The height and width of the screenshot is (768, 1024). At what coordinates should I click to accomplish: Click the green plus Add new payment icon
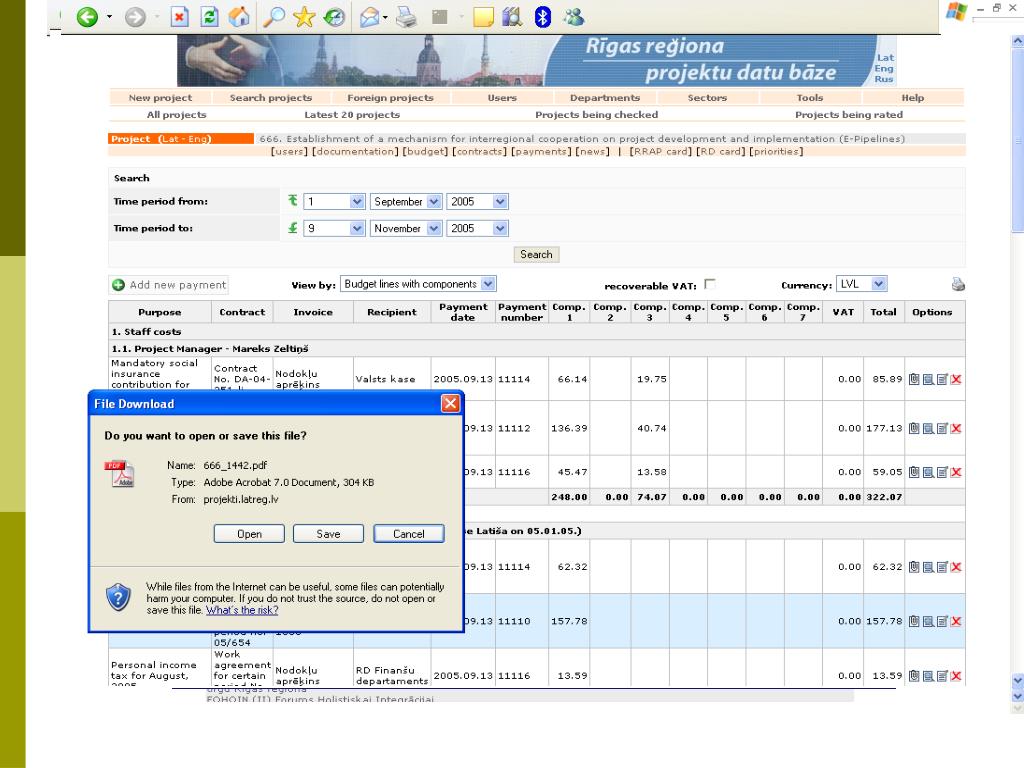coord(118,285)
